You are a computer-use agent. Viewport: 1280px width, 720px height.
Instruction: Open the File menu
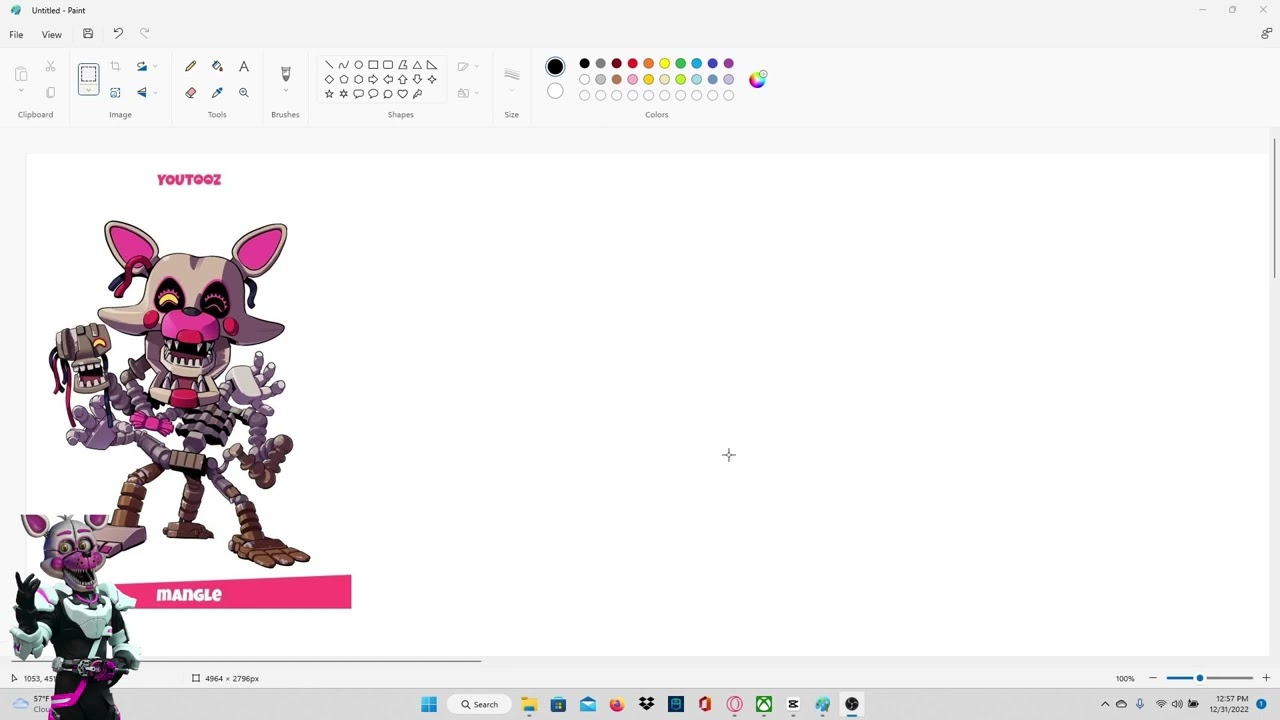(16, 34)
